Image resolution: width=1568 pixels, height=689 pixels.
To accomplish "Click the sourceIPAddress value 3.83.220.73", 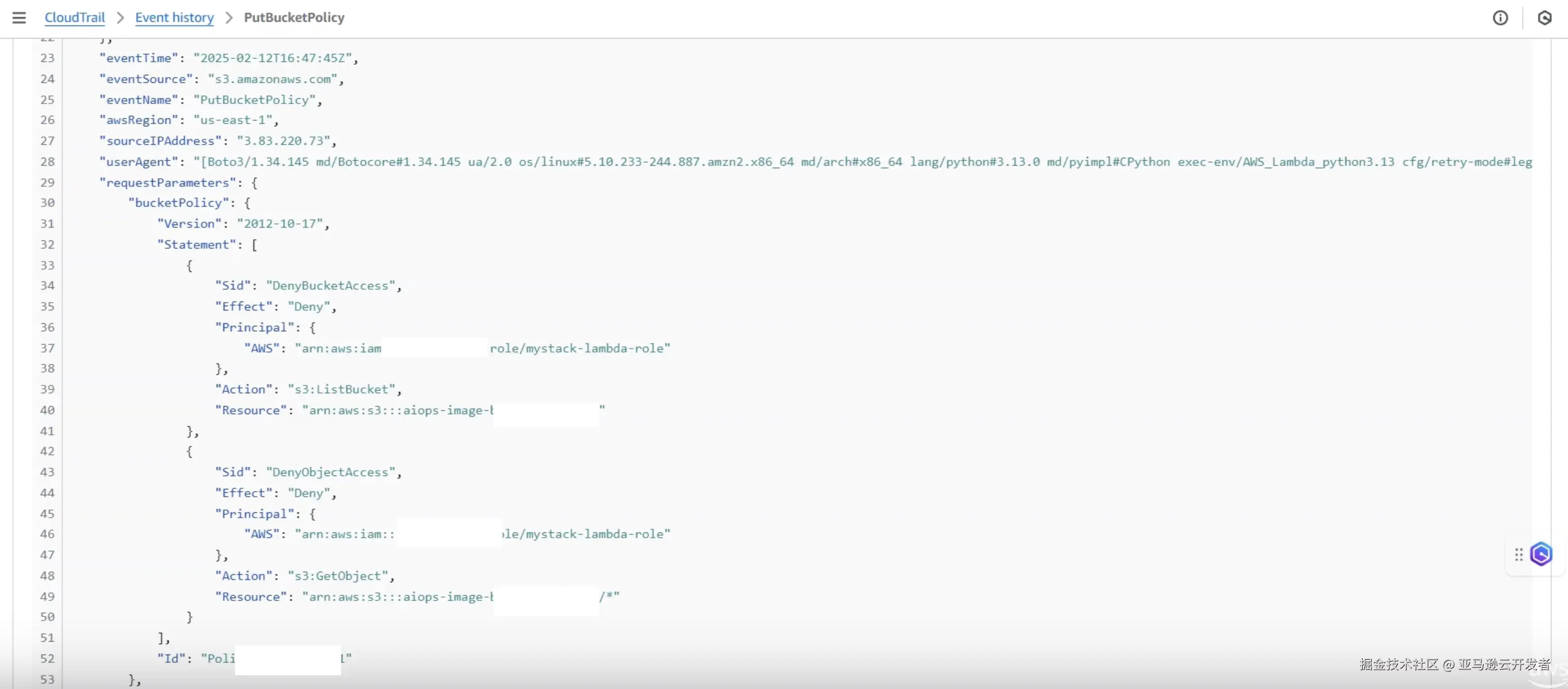I will coord(283,141).
